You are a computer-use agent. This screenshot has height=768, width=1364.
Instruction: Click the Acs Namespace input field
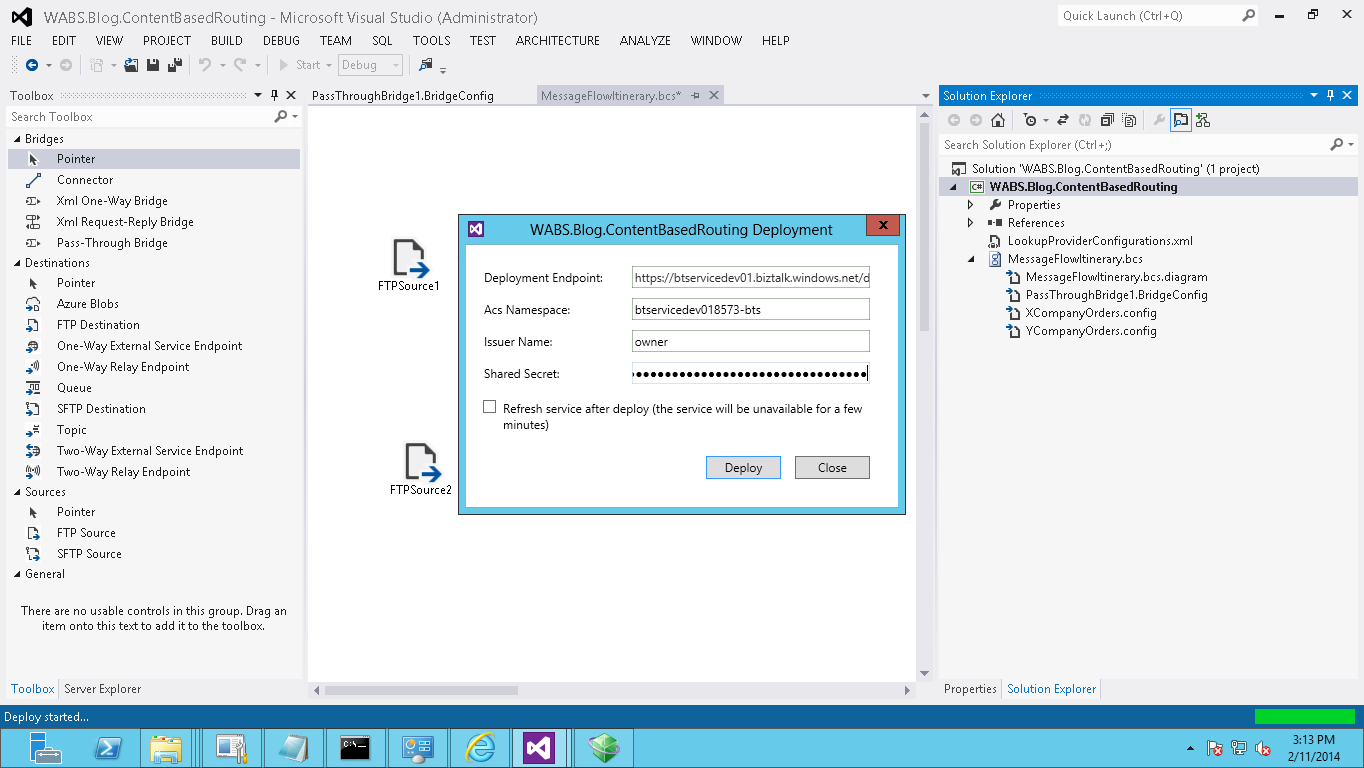751,309
